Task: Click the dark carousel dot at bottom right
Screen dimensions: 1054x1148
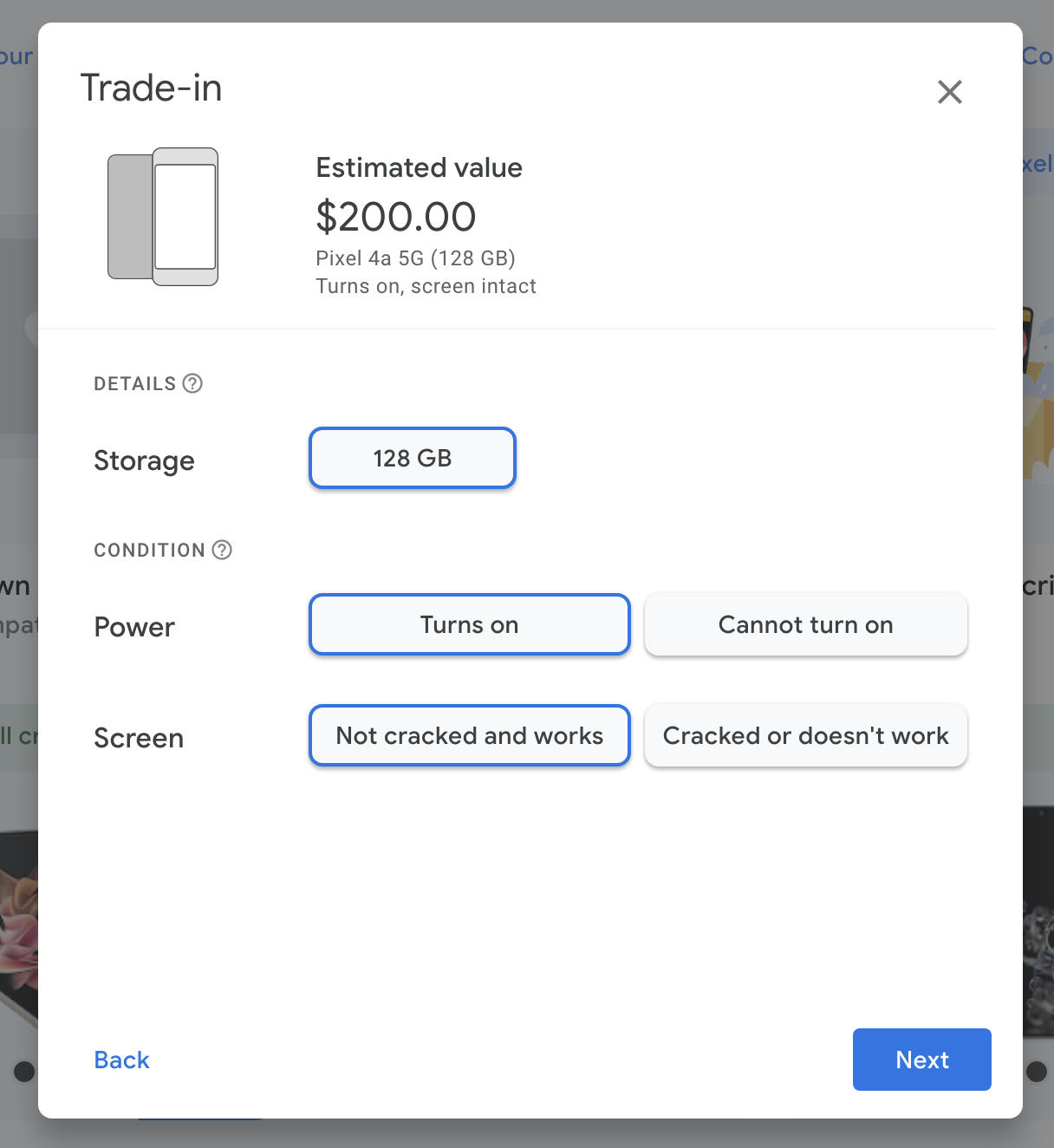Action: (x=1036, y=1072)
